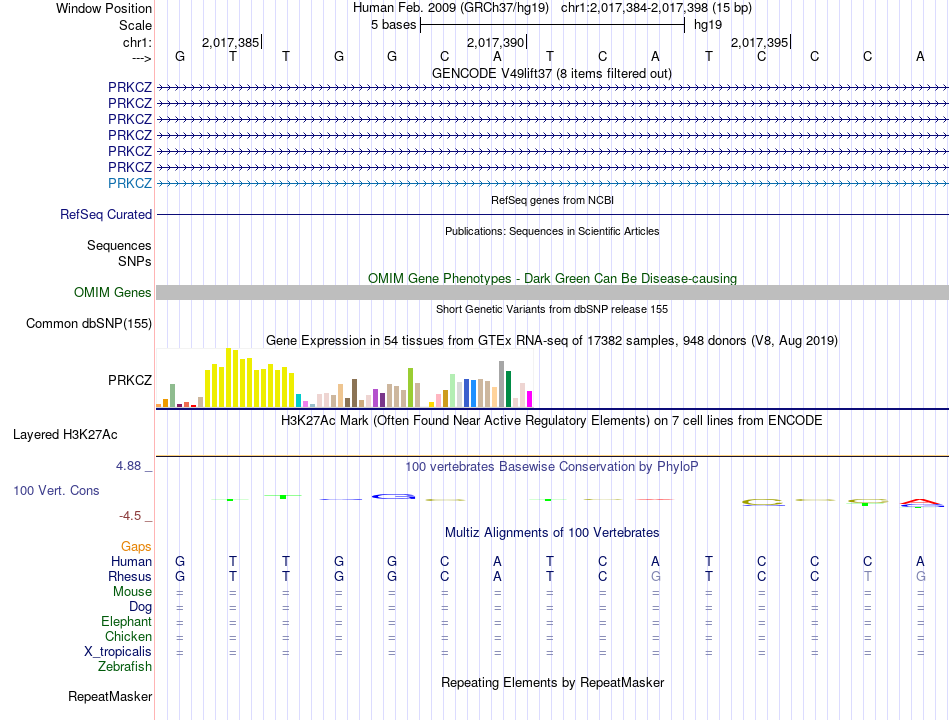Select the X_tropicalis species row label

[x=118, y=652]
